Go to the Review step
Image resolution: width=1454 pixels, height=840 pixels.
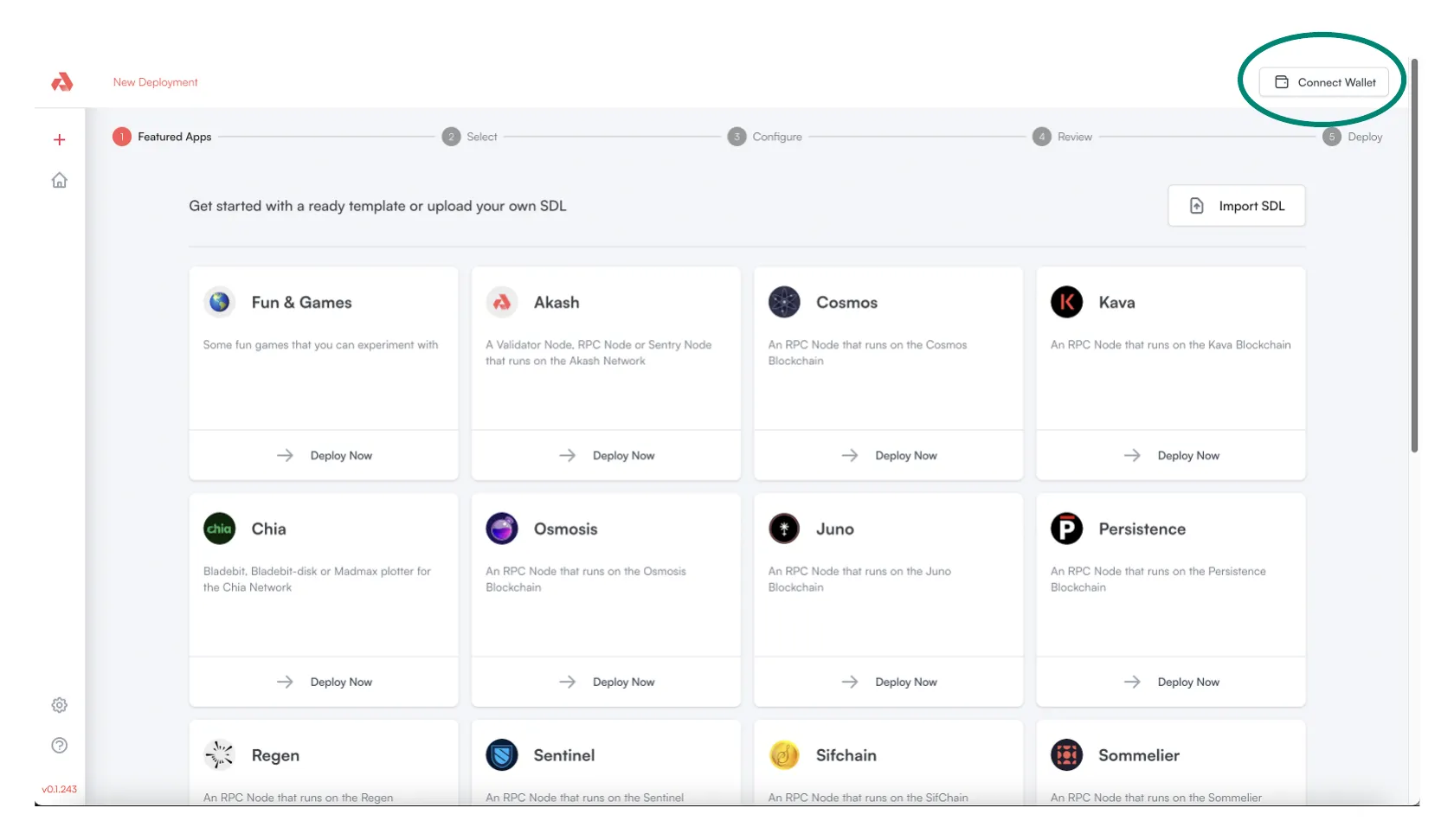tap(1064, 137)
